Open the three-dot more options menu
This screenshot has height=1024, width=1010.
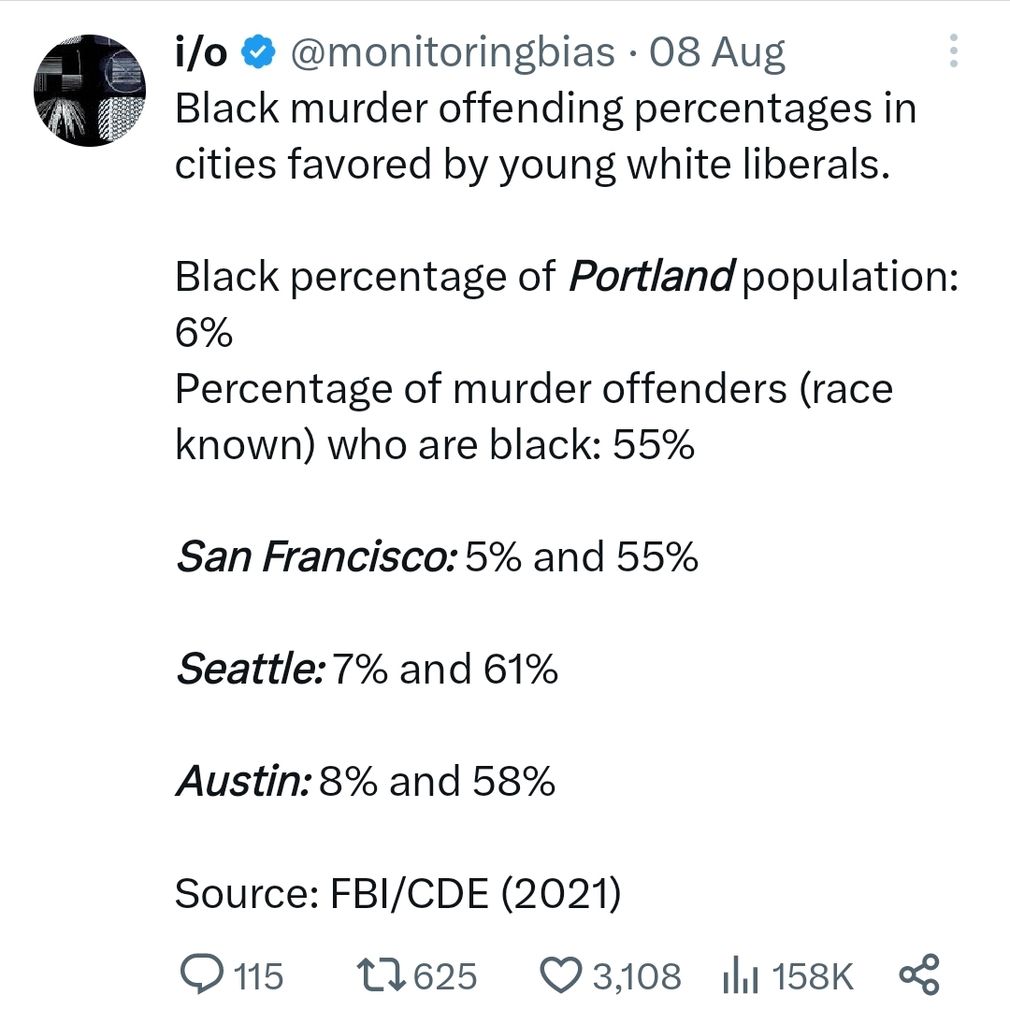pos(953,50)
